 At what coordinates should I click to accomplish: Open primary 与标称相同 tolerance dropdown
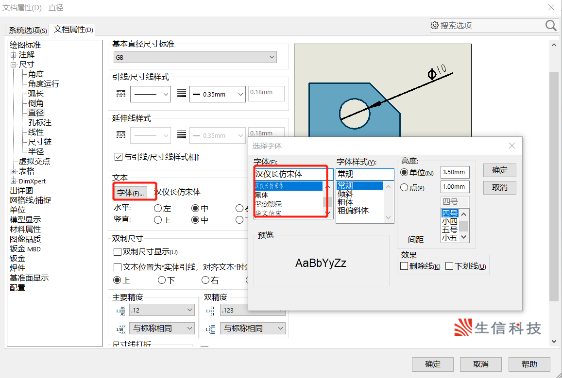click(162, 328)
